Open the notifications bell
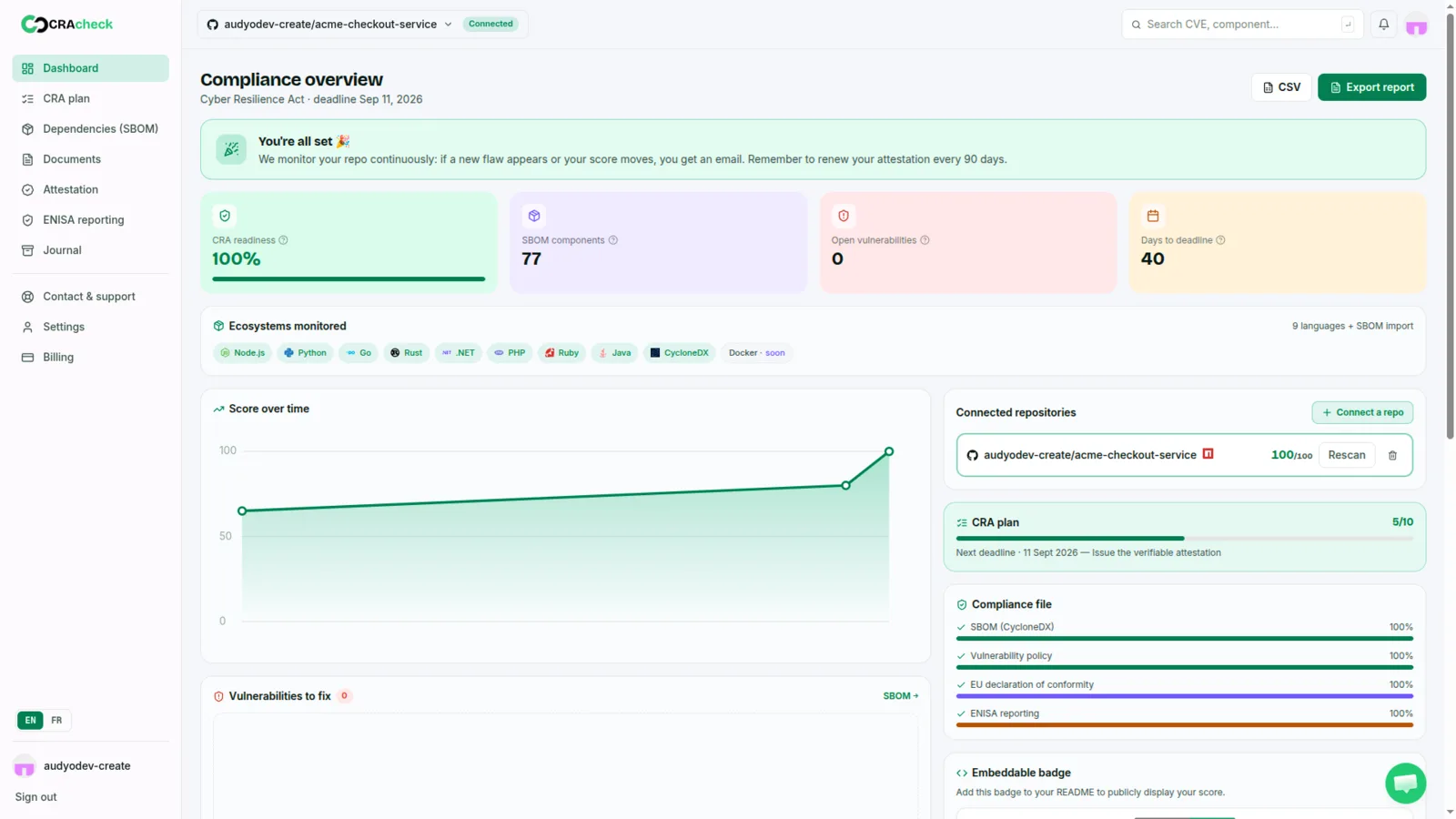Image resolution: width=1456 pixels, height=819 pixels. (x=1383, y=25)
